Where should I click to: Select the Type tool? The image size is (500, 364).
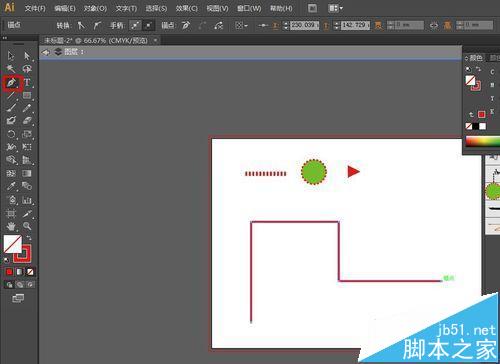click(27, 82)
